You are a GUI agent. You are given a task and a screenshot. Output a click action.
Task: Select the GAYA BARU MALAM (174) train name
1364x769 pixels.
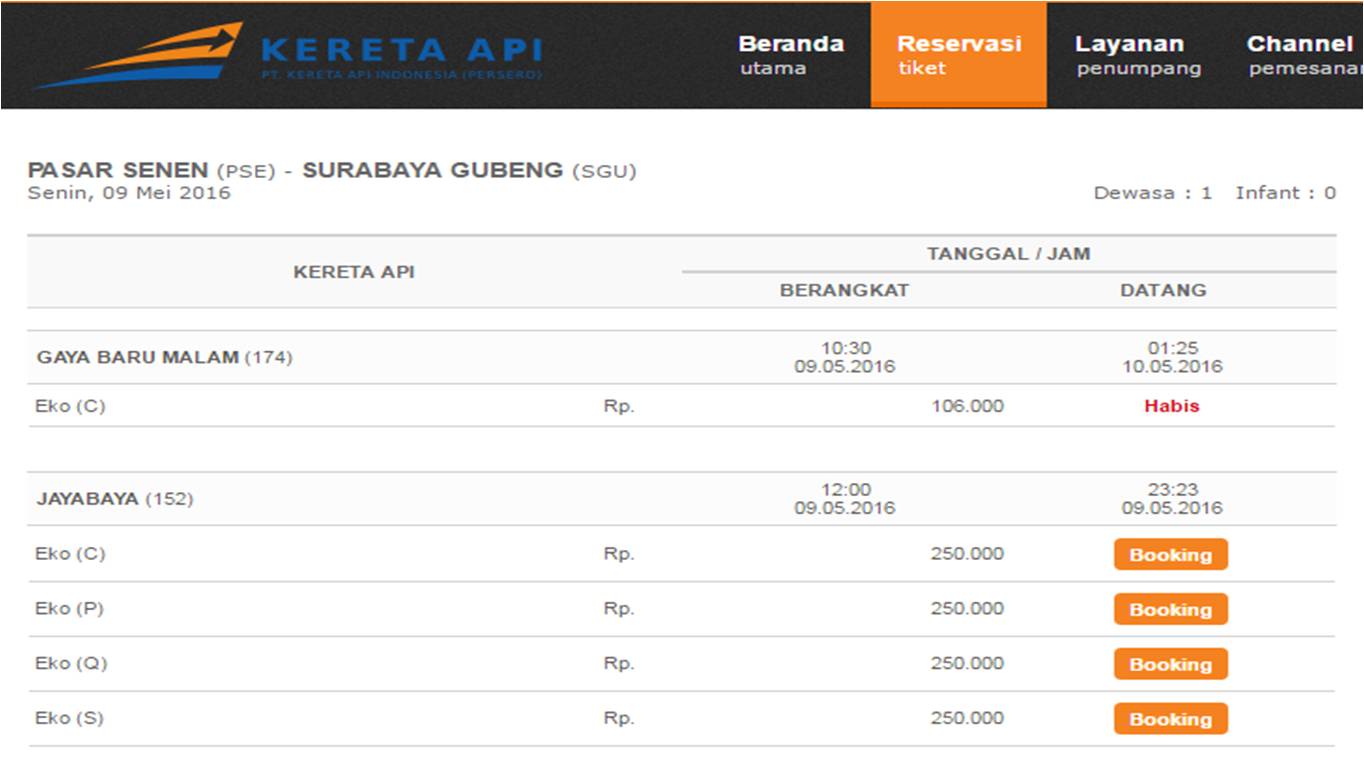tap(165, 357)
